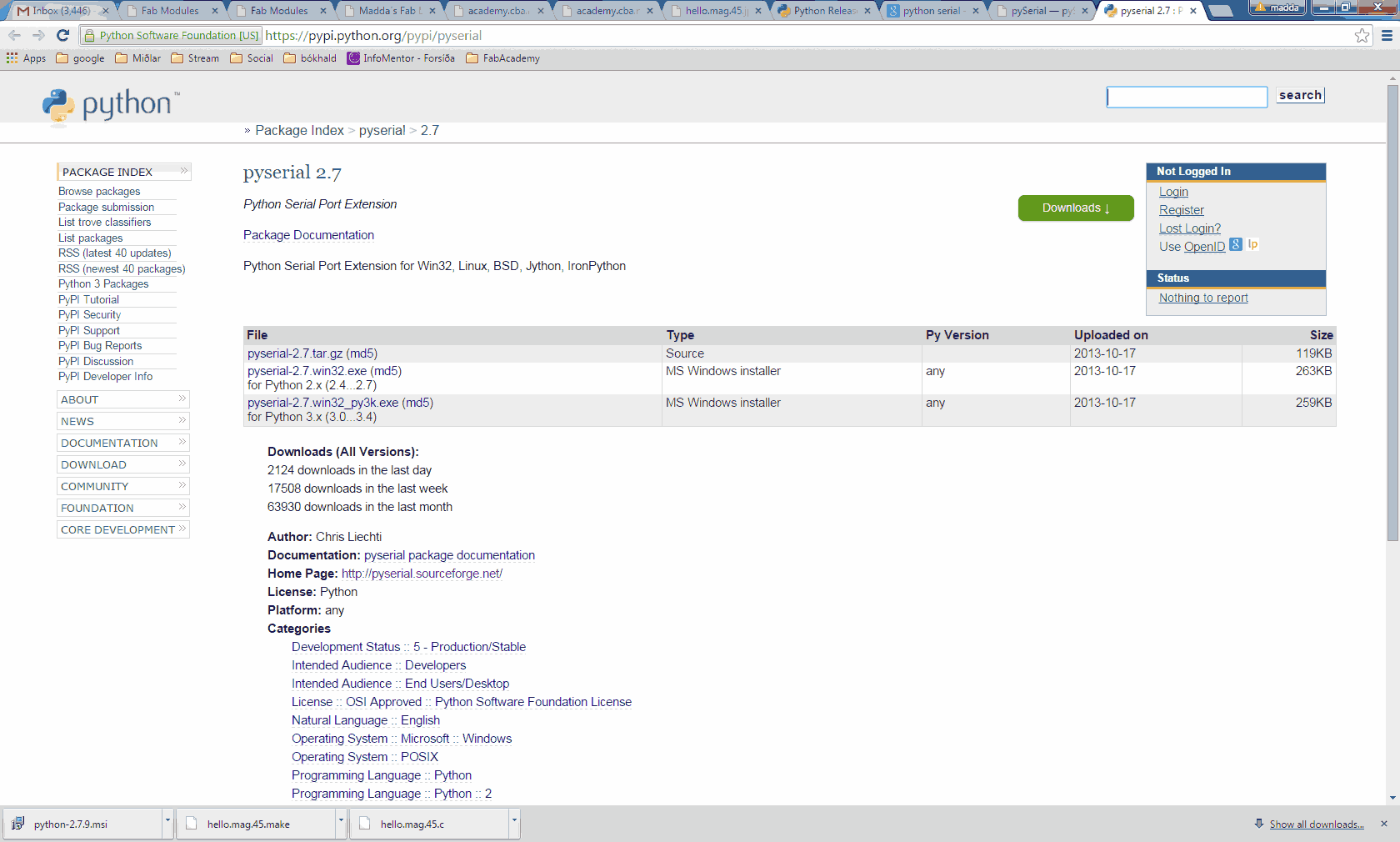The width and height of the screenshot is (1400, 842).
Task: Expand the ABOUT sidebar menu
Action: point(123,399)
